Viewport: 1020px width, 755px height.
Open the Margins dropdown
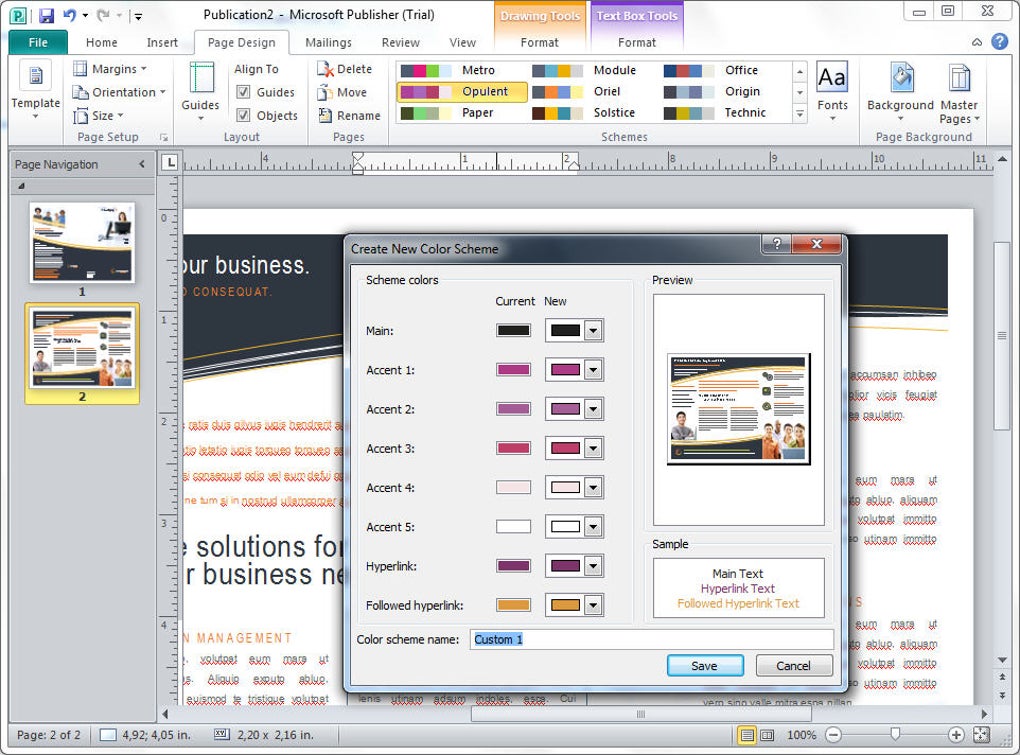[110, 69]
